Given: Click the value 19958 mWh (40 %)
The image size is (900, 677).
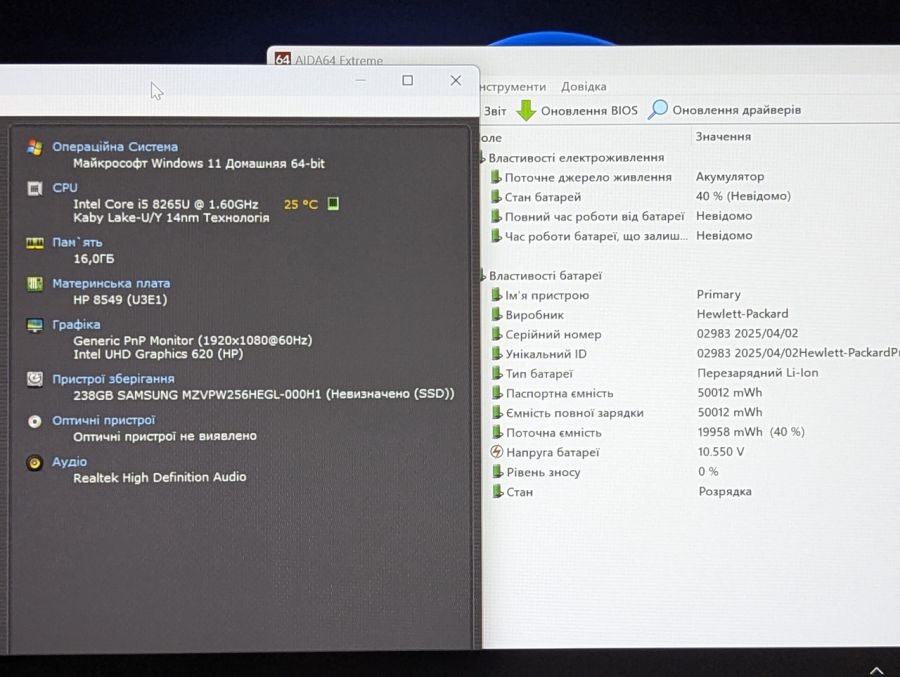Looking at the screenshot, I should coord(751,432).
